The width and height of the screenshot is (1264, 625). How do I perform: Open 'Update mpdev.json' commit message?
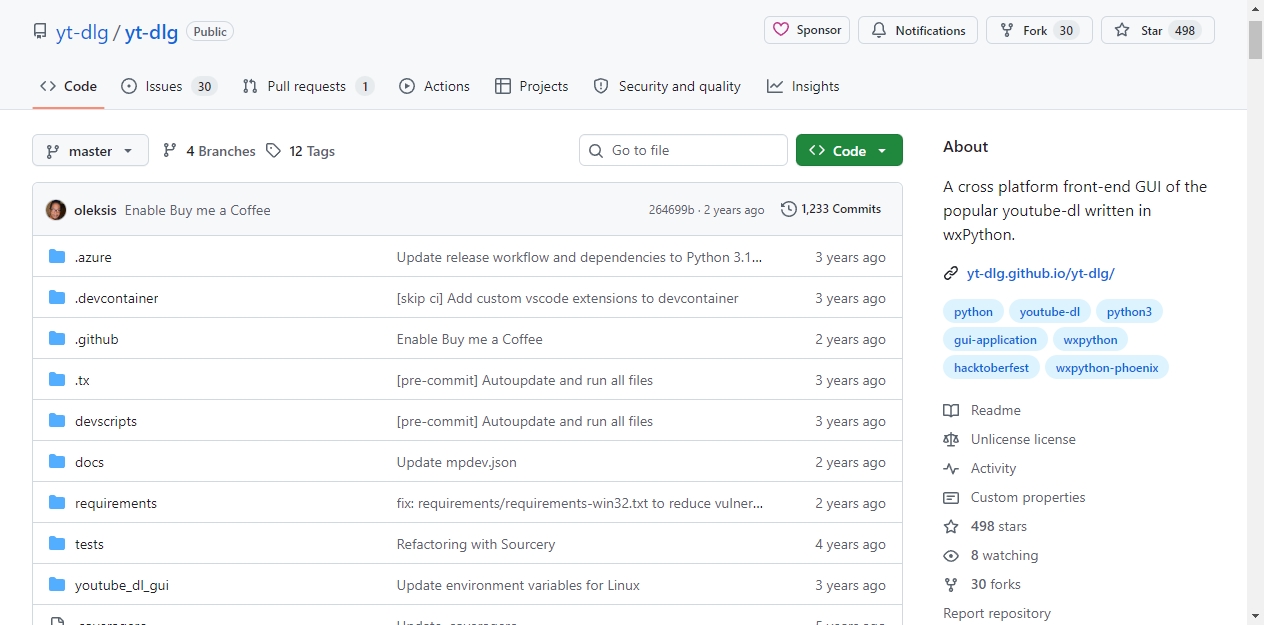point(457,462)
